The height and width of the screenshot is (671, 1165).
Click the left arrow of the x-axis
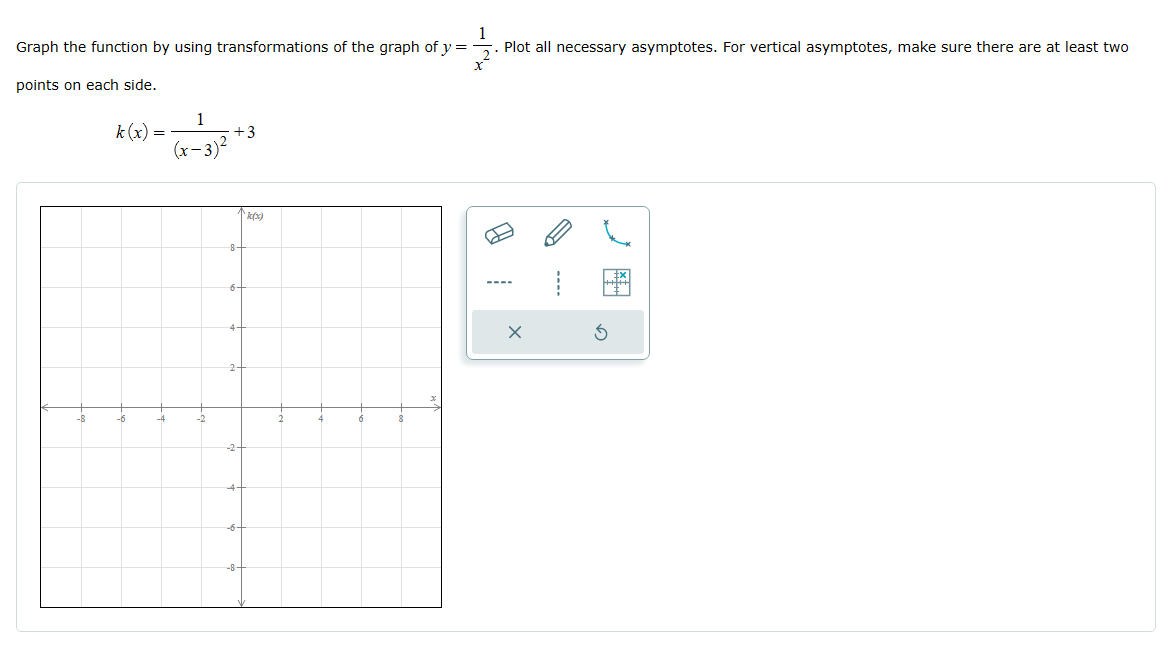tap(44, 407)
